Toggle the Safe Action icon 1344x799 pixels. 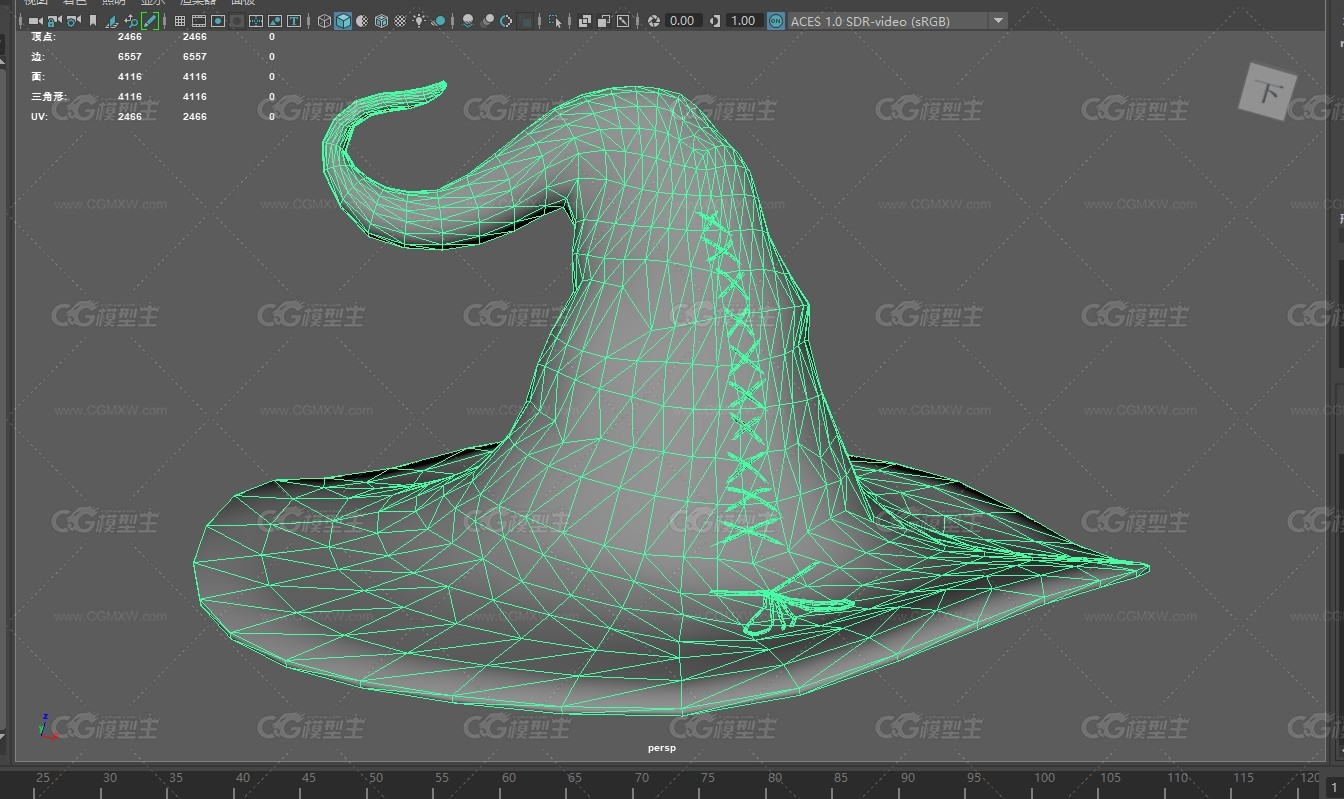(x=275, y=20)
